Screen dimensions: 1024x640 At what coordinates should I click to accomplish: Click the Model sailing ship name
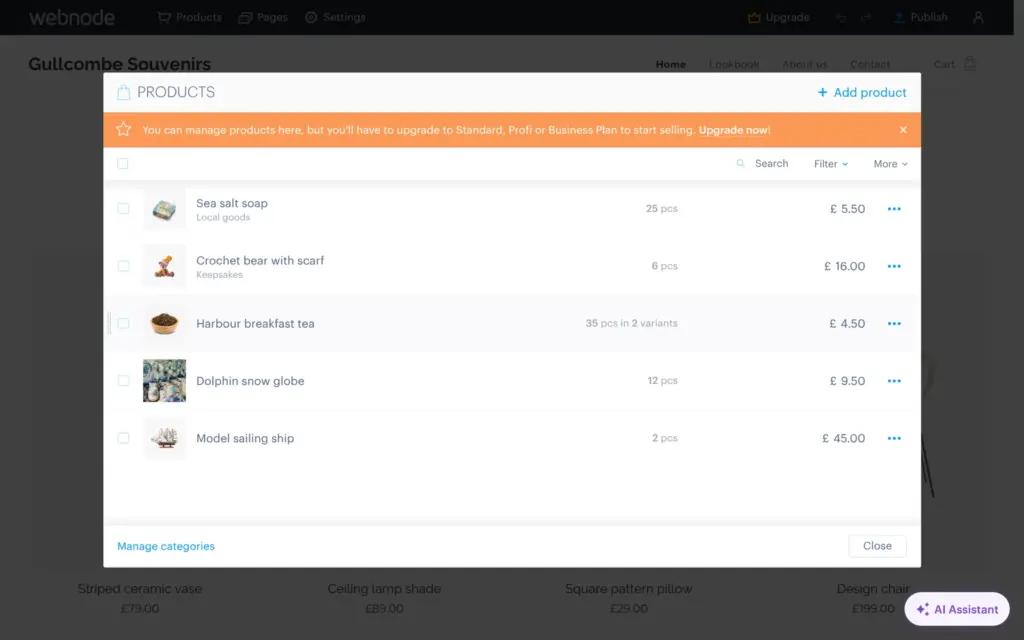(245, 438)
